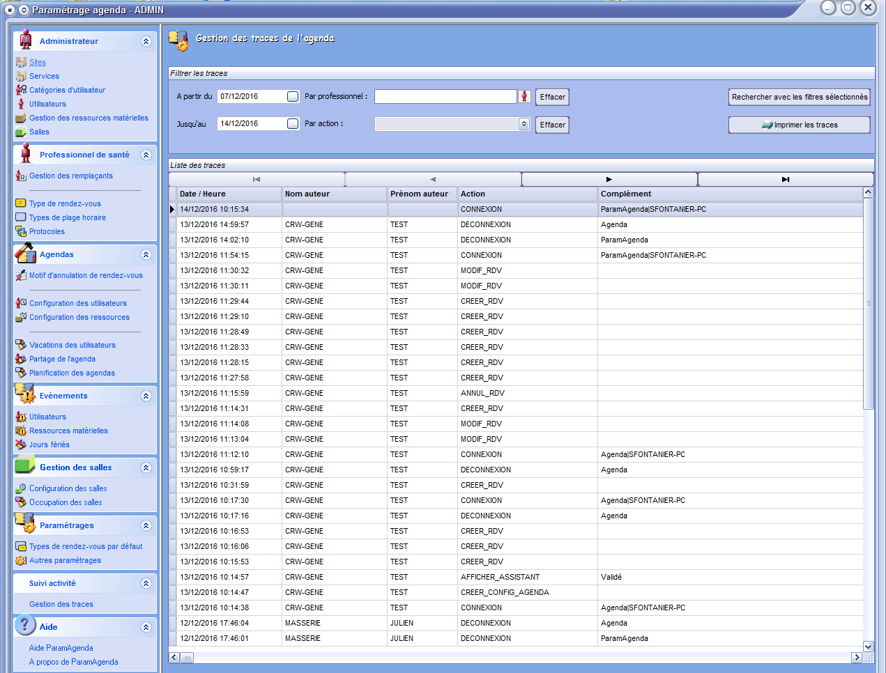
Task: Click the Autres paramétrages icon
Action: point(21,561)
